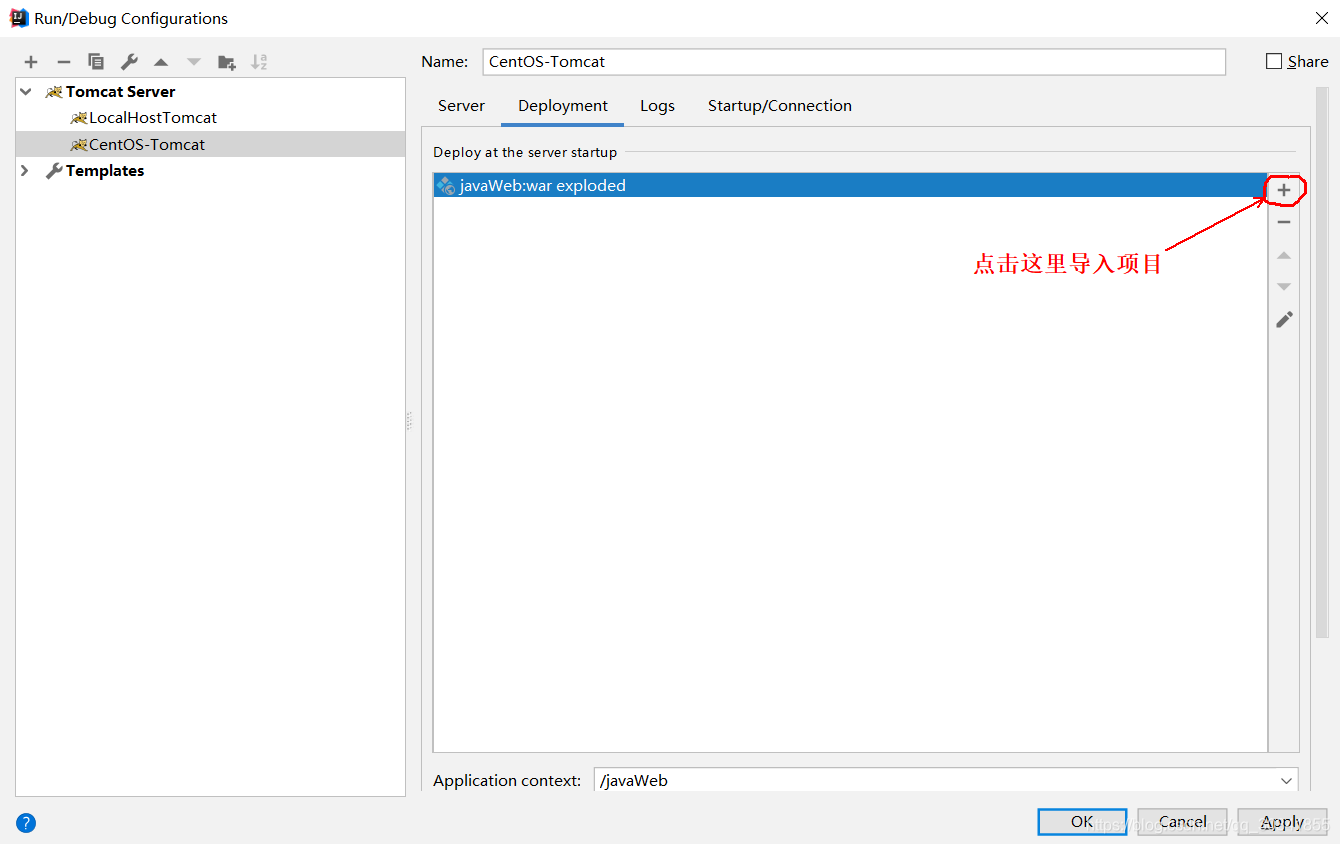Click the Cancel button
The height and width of the screenshot is (844, 1340).
[1182, 822]
